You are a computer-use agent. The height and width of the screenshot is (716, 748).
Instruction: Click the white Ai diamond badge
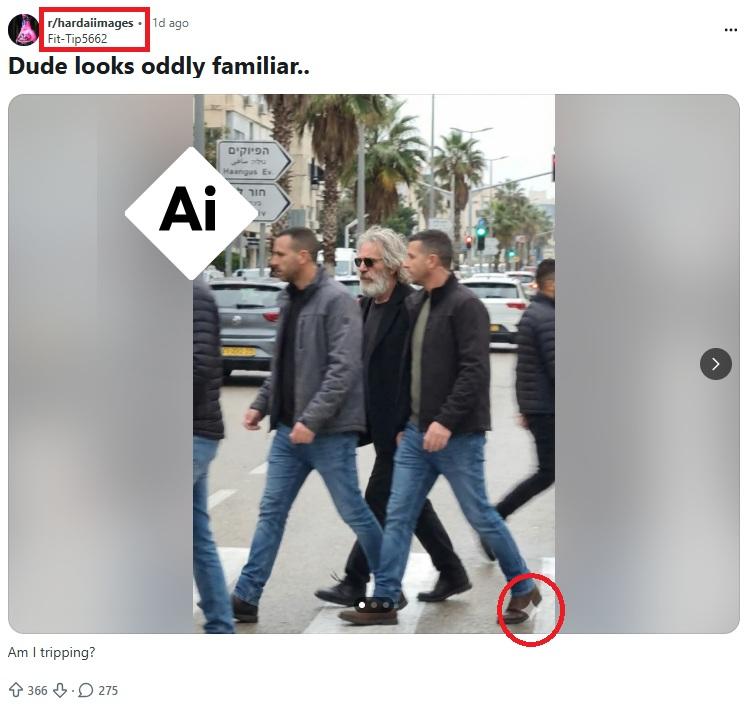point(191,213)
